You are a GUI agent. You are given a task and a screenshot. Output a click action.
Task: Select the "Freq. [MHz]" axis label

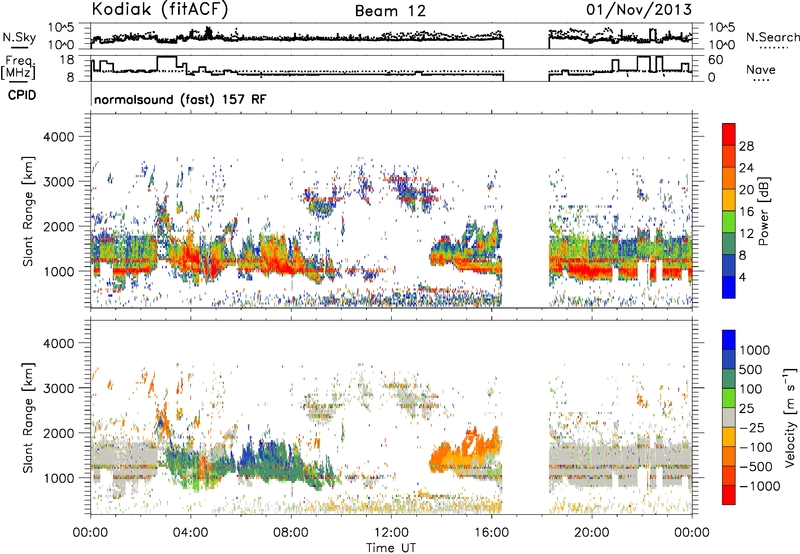[x=19, y=68]
